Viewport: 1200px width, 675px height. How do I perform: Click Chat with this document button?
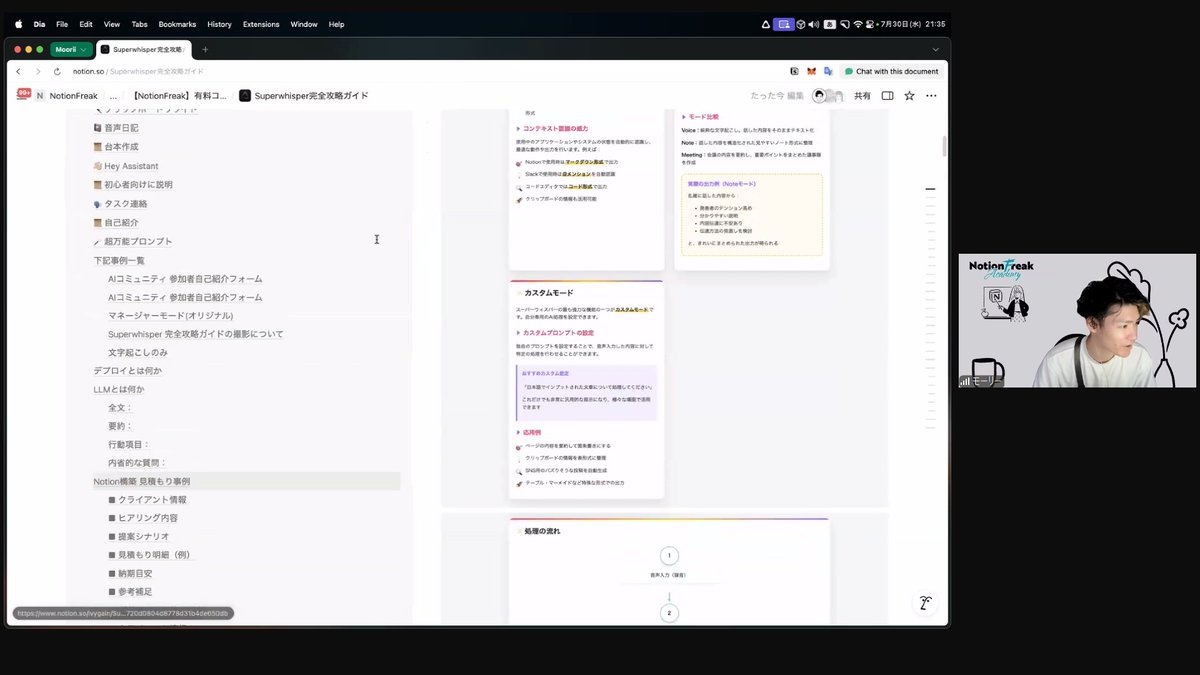point(892,72)
